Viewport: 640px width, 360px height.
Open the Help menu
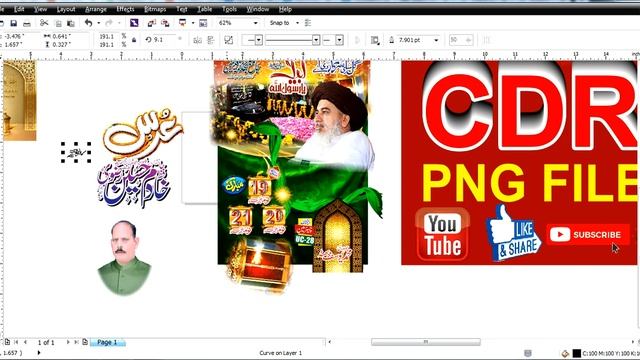[285, 9]
